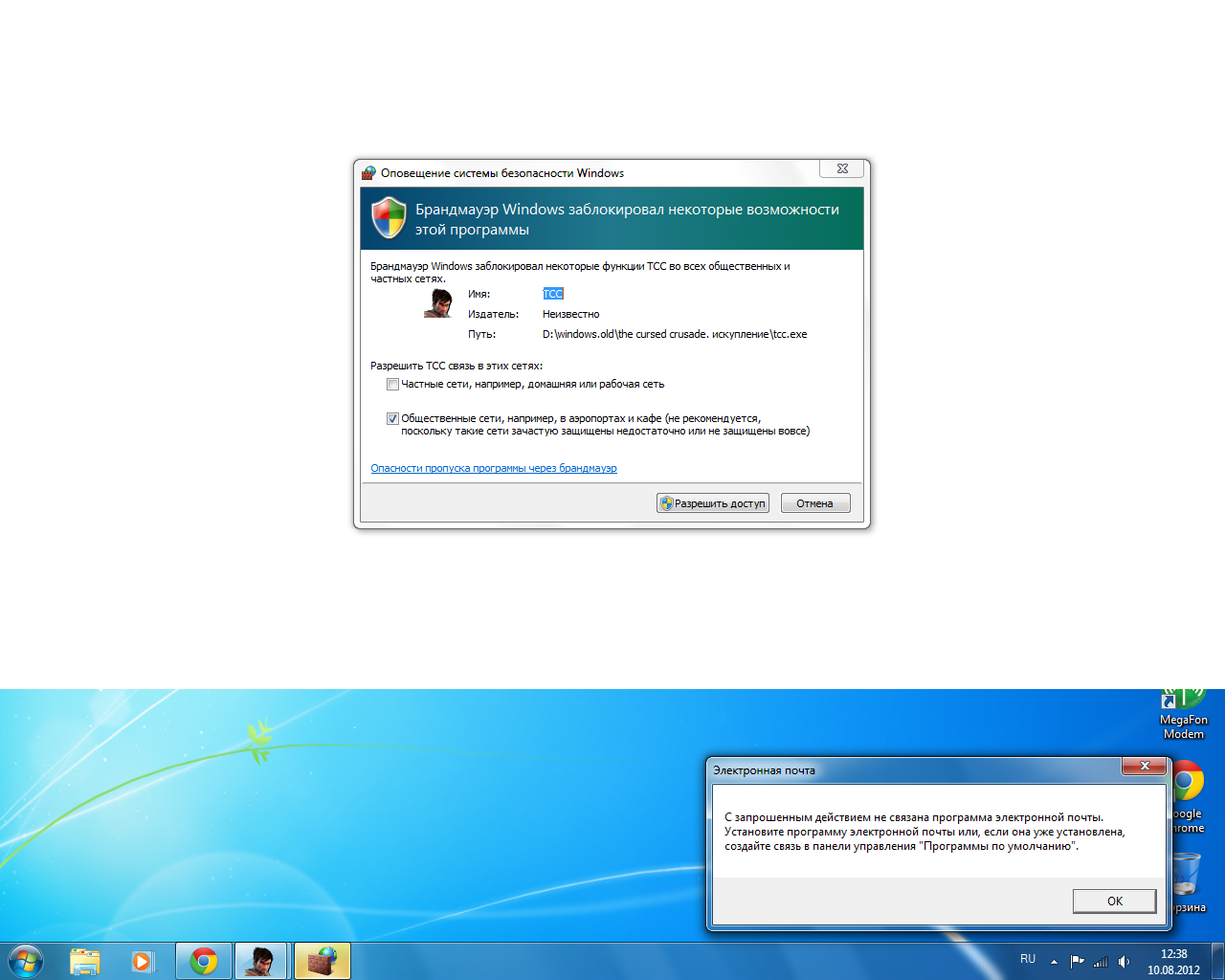
Task: Click OK in the Электронная почта dialog
Action: (1114, 901)
